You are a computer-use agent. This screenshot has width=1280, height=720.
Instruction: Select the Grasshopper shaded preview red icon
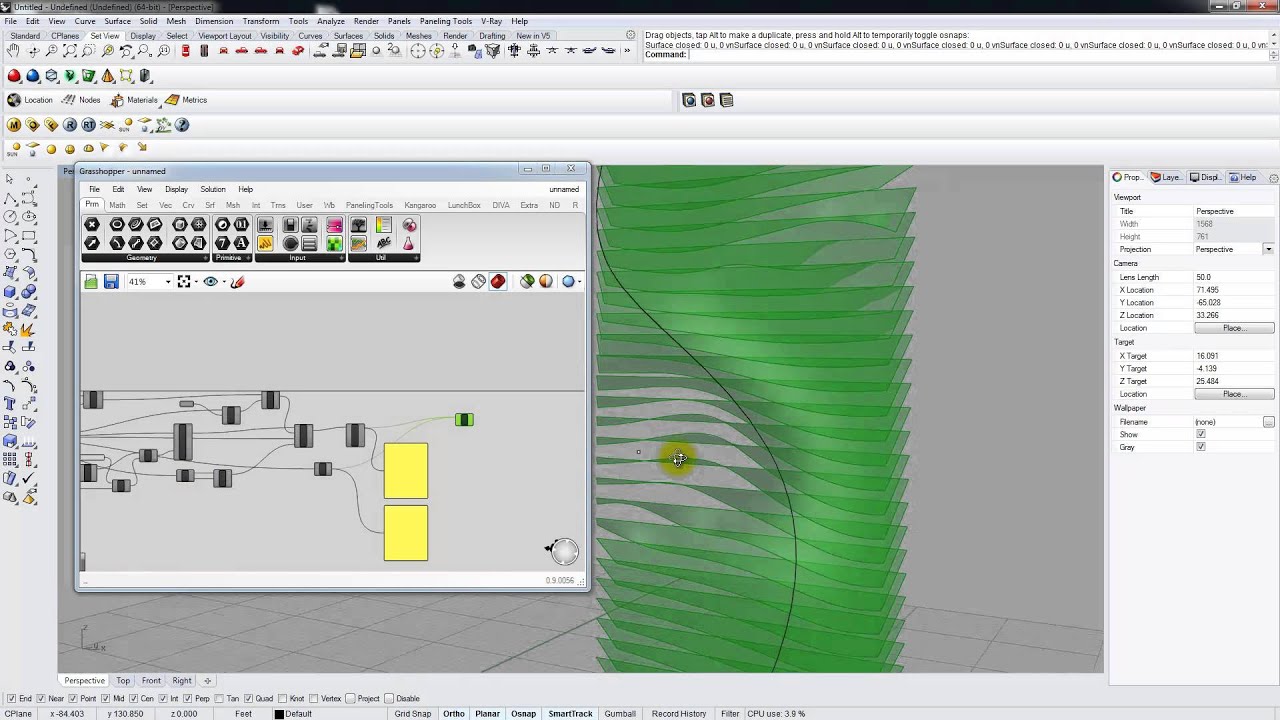pyautogui.click(x=498, y=282)
